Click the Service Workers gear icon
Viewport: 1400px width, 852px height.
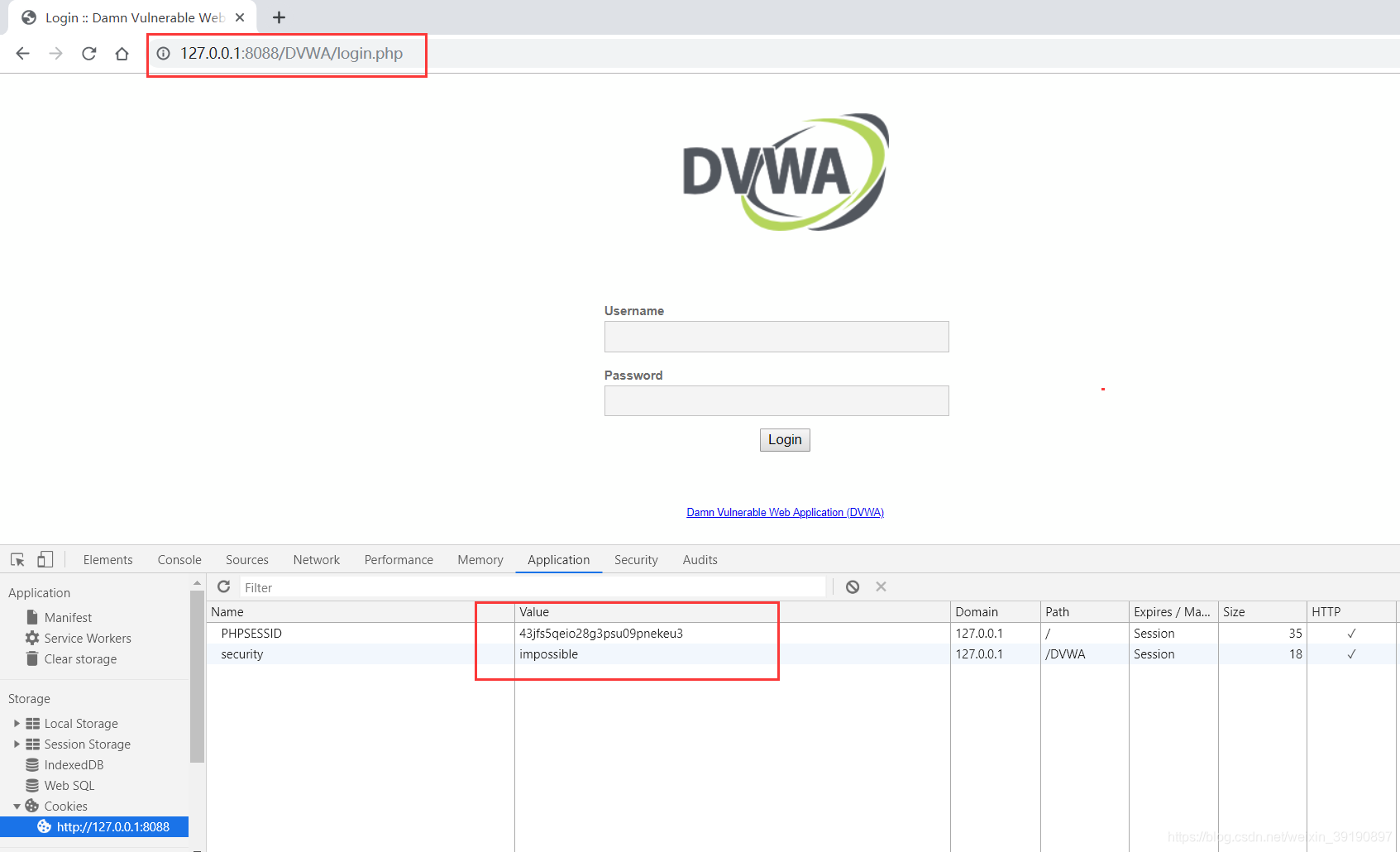click(x=32, y=638)
